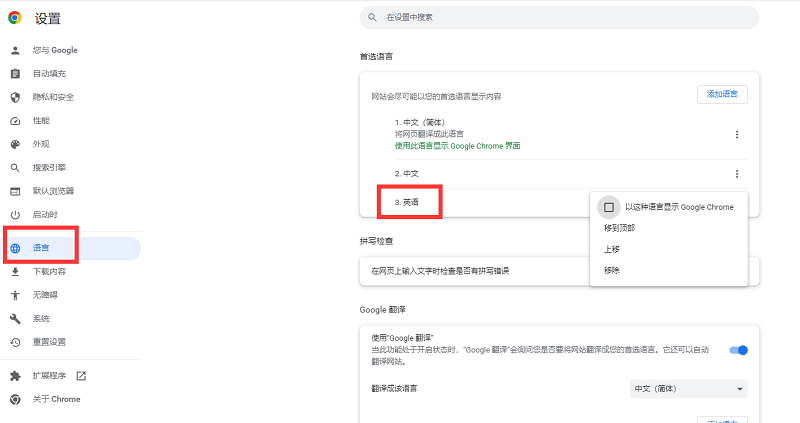Select 移到顶部 in context menu
This screenshot has height=423, width=800.
pyautogui.click(x=620, y=228)
